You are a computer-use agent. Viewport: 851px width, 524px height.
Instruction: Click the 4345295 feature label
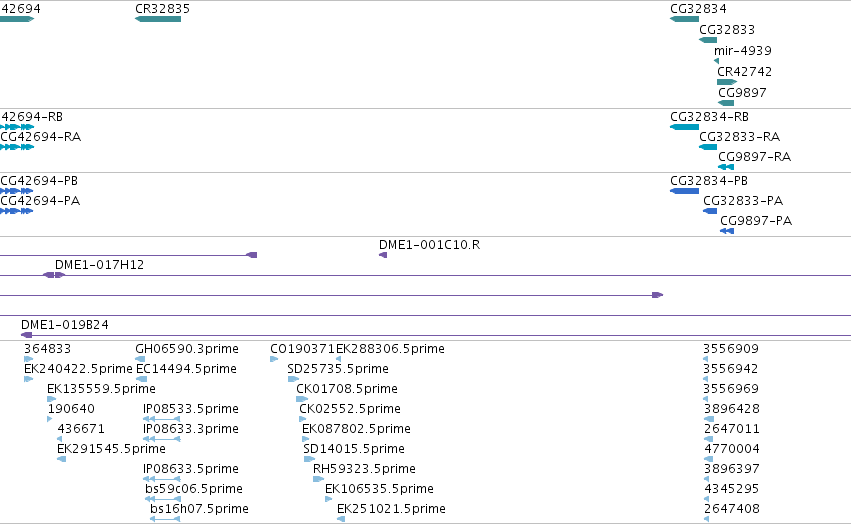(x=732, y=489)
